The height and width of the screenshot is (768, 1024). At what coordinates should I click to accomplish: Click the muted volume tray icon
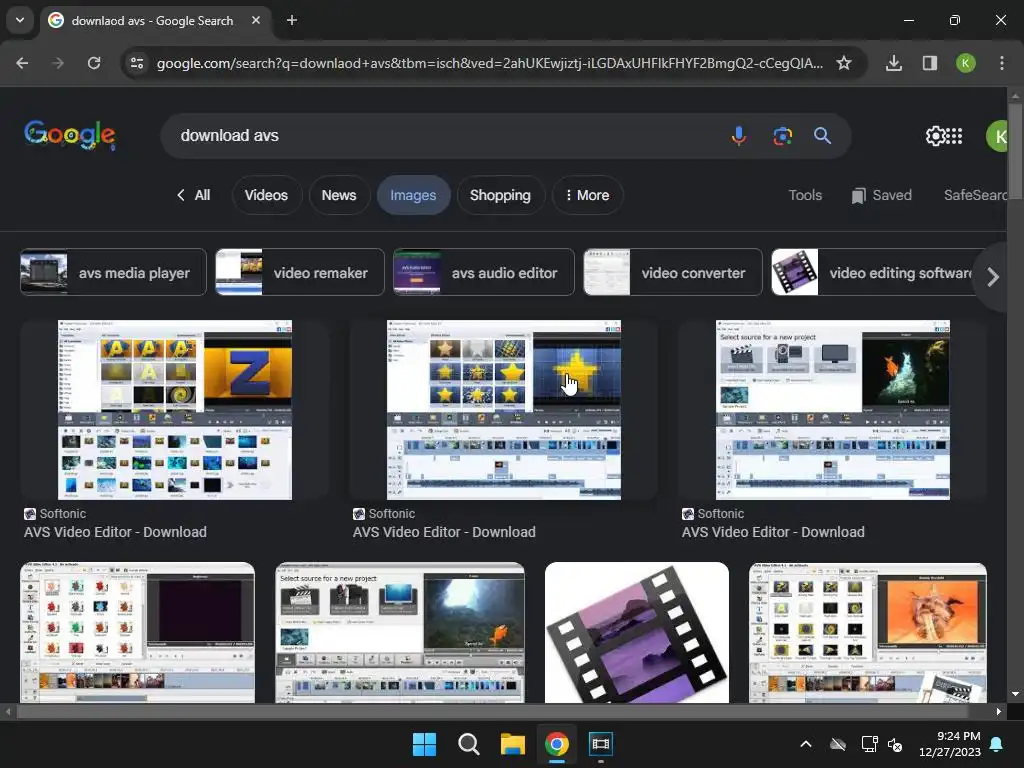click(895, 744)
